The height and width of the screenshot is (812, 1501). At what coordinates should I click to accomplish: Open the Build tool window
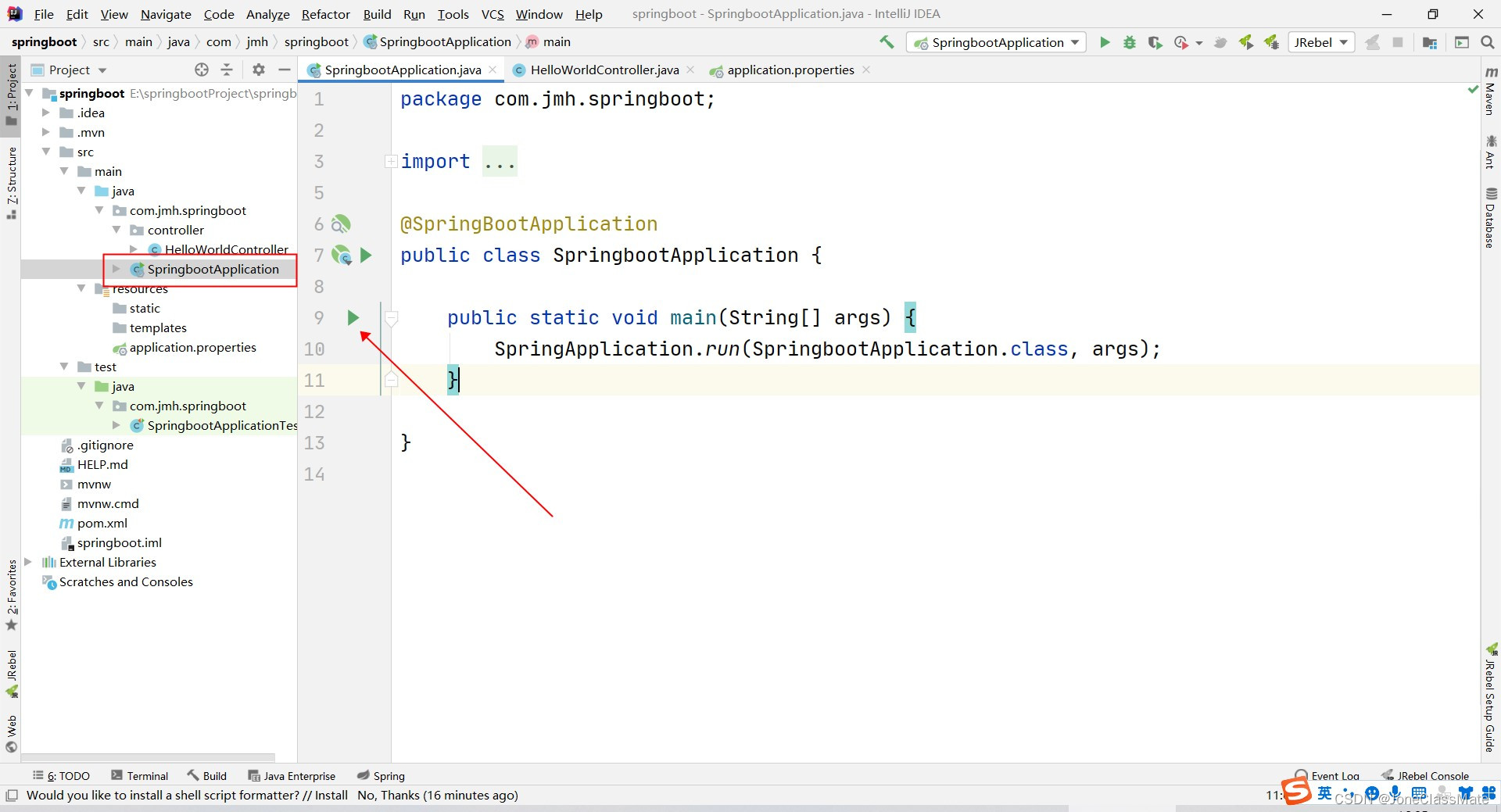[x=206, y=775]
